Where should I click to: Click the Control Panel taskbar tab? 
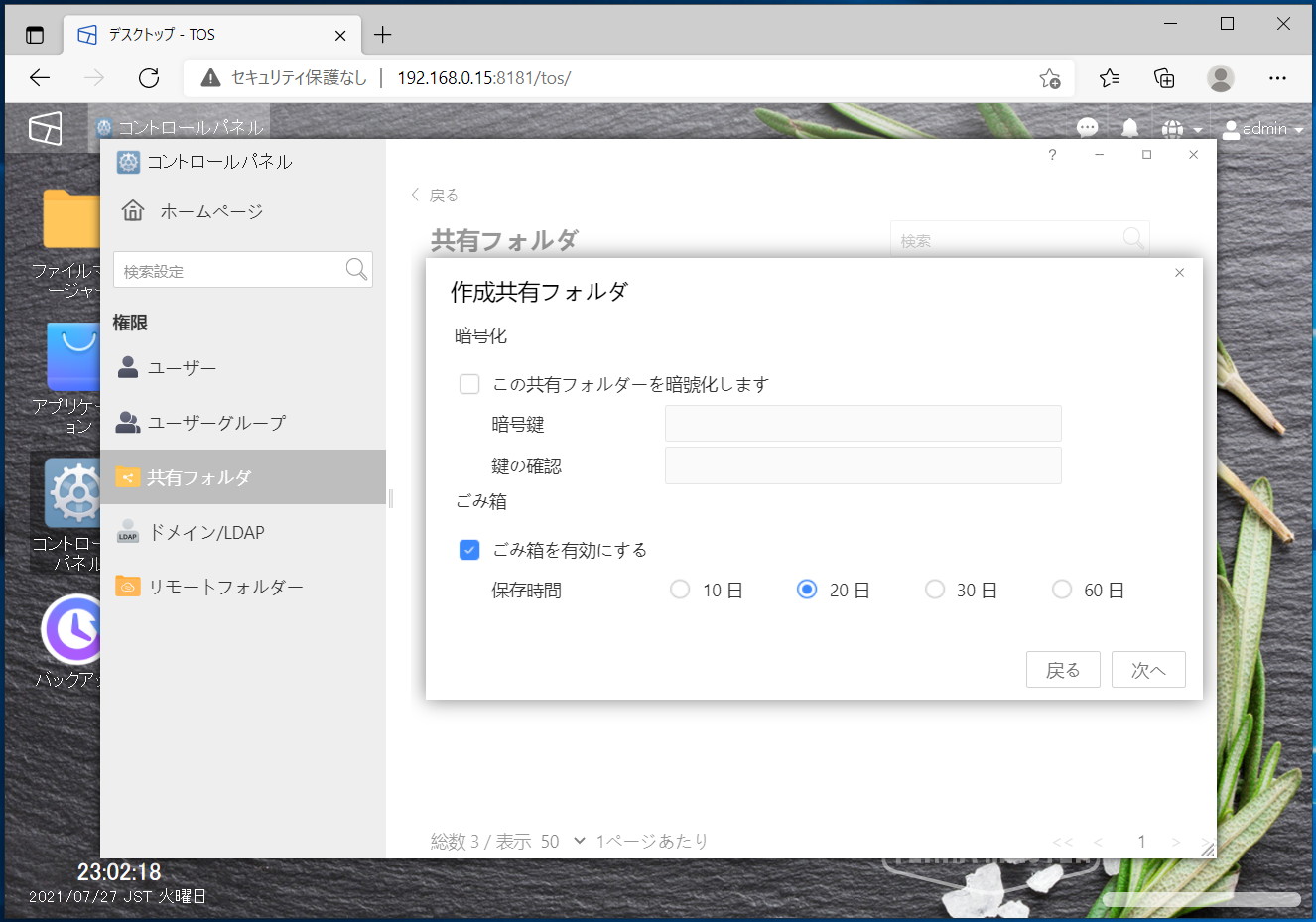(x=181, y=127)
